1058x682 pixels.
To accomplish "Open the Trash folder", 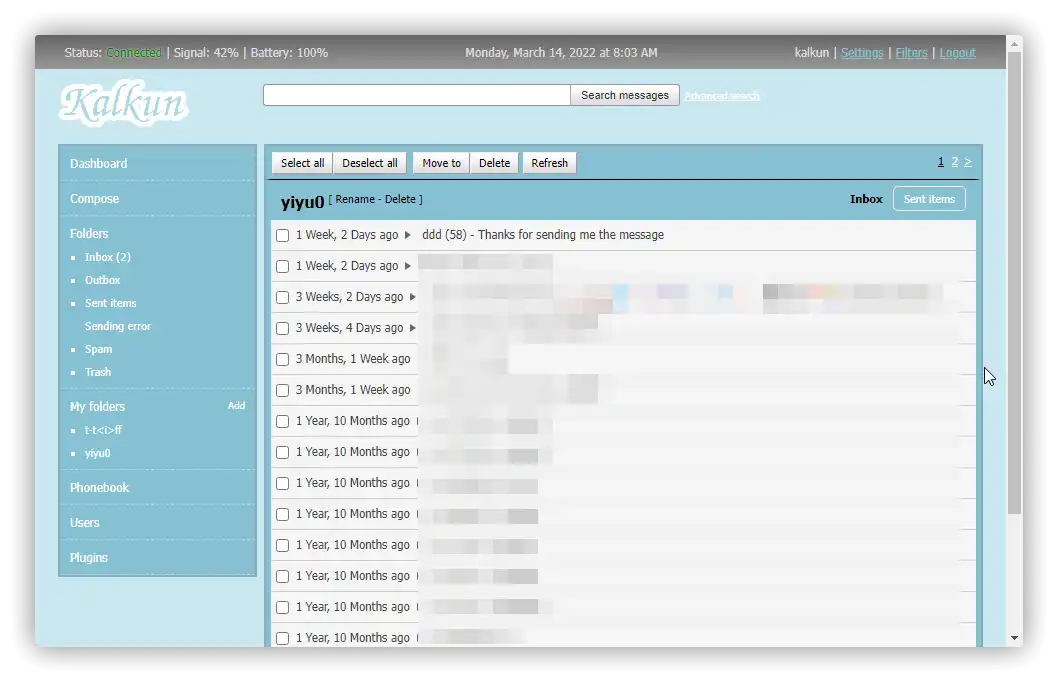I will (98, 372).
